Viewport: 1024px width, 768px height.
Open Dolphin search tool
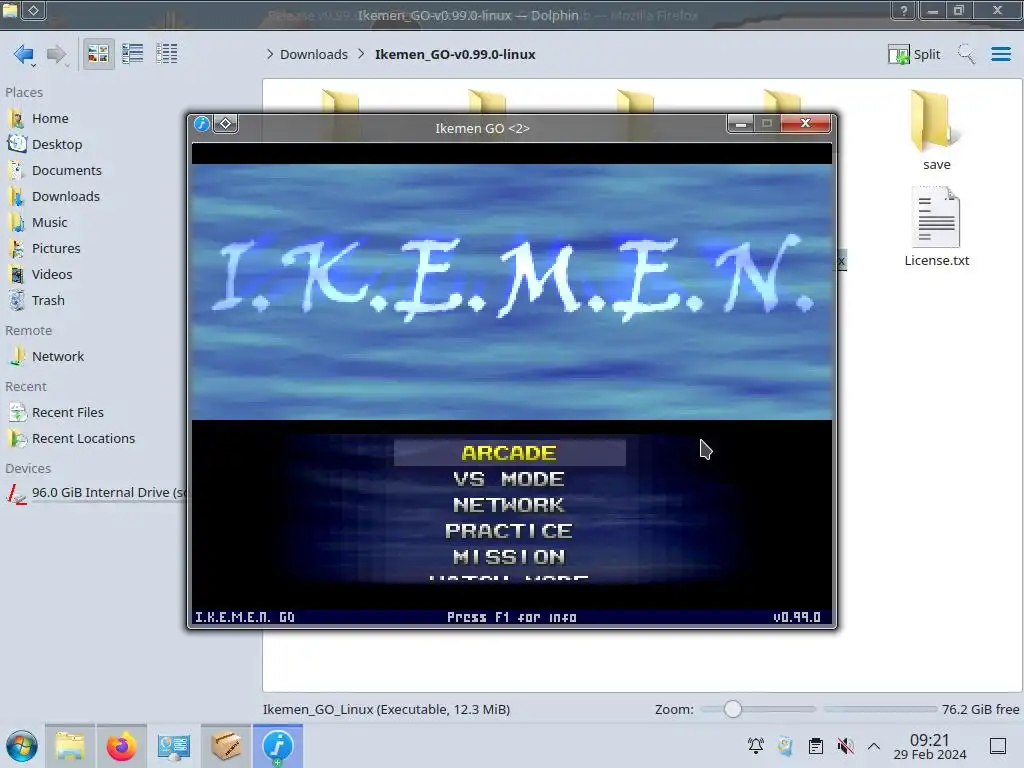(966, 54)
